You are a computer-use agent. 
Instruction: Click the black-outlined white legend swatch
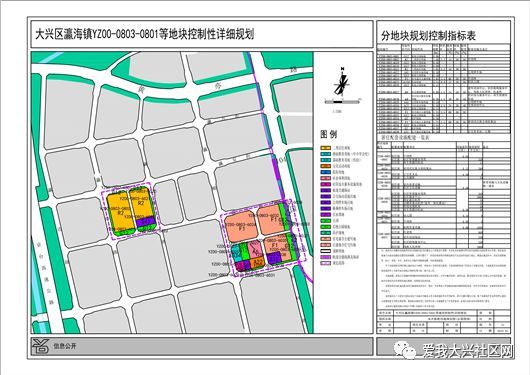(326, 251)
